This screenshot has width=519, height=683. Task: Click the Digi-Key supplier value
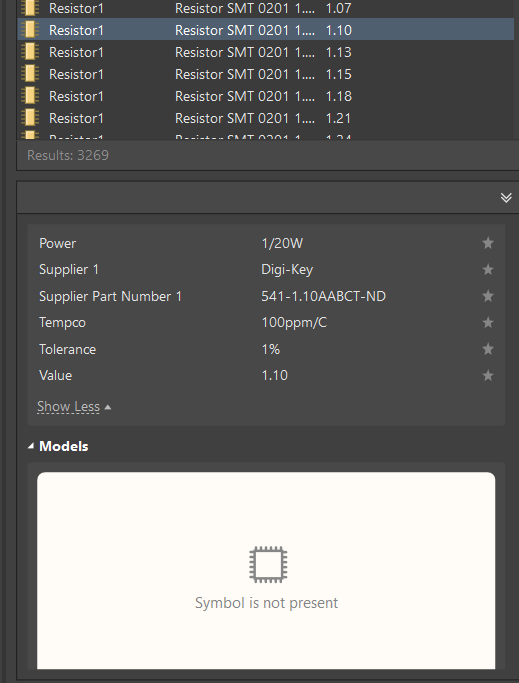click(287, 270)
